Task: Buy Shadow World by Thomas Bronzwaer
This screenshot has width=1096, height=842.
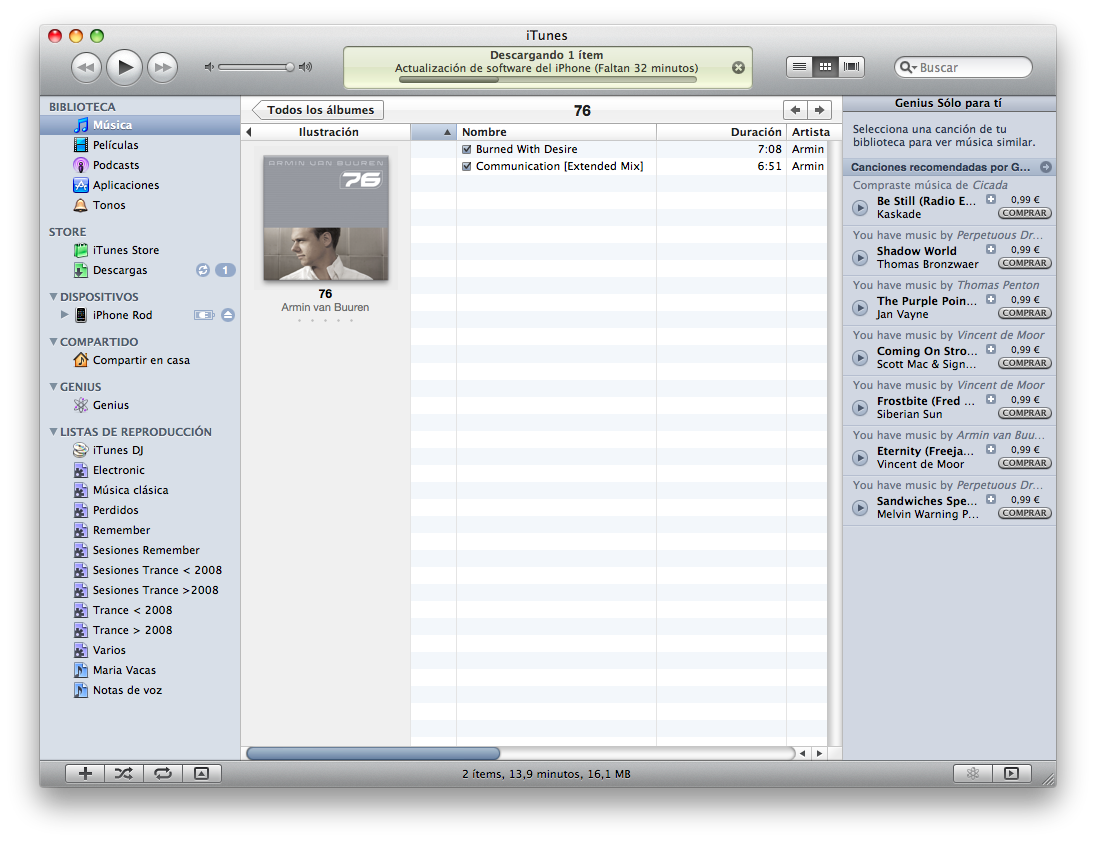Action: (1025, 263)
